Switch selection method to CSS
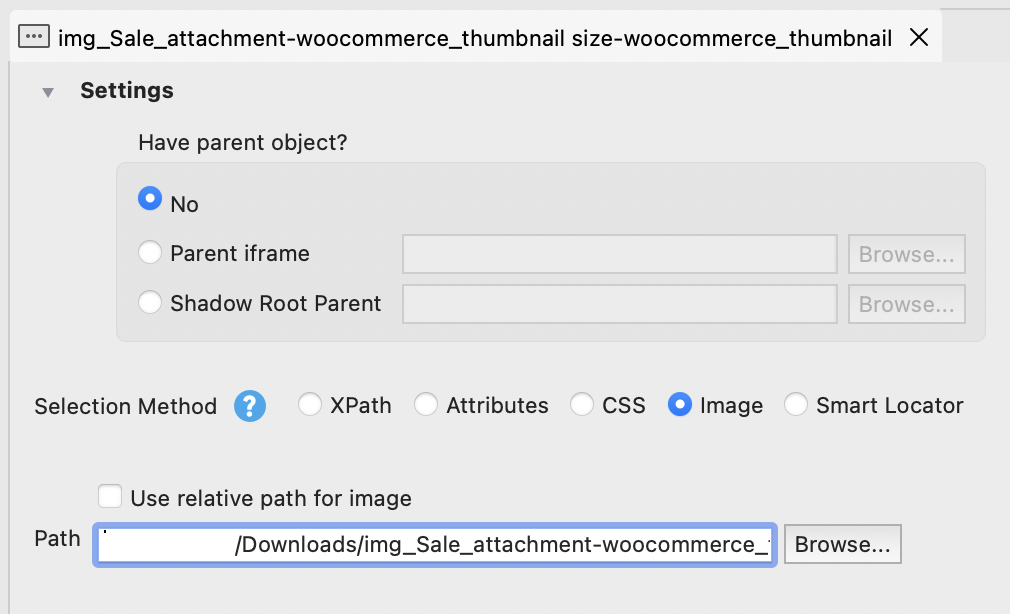 click(x=582, y=405)
